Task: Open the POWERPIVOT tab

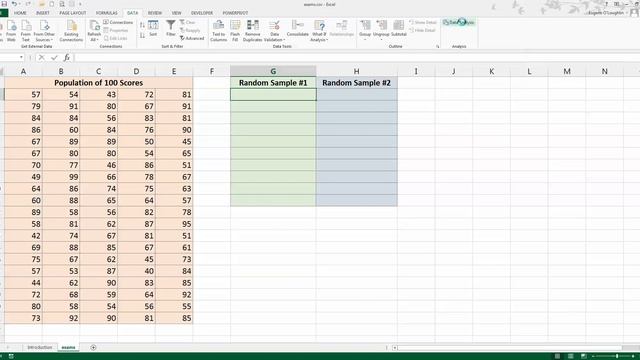Action: (x=235, y=13)
